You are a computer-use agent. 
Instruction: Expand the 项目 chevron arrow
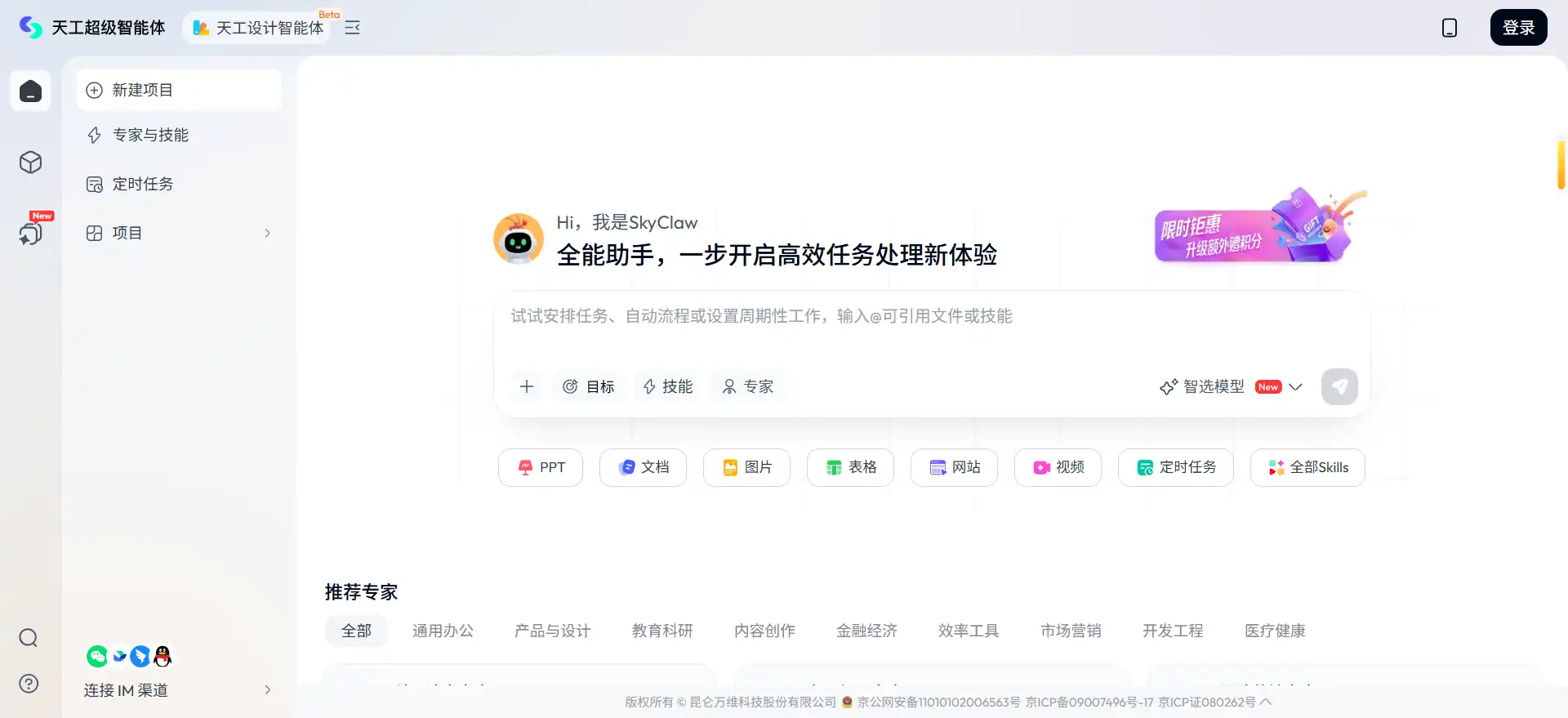point(267,233)
